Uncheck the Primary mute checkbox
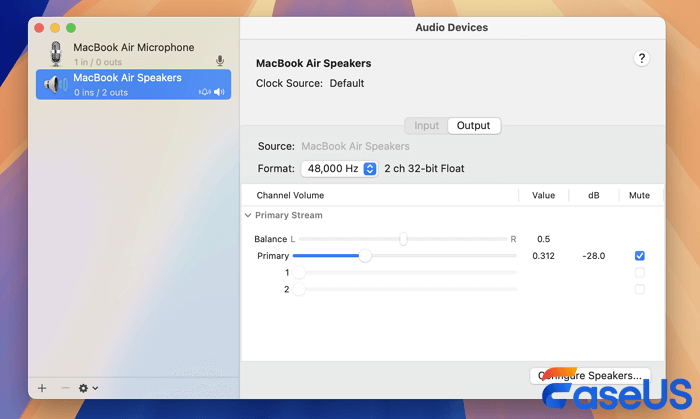Viewport: 700px width, 419px height. [x=640, y=256]
